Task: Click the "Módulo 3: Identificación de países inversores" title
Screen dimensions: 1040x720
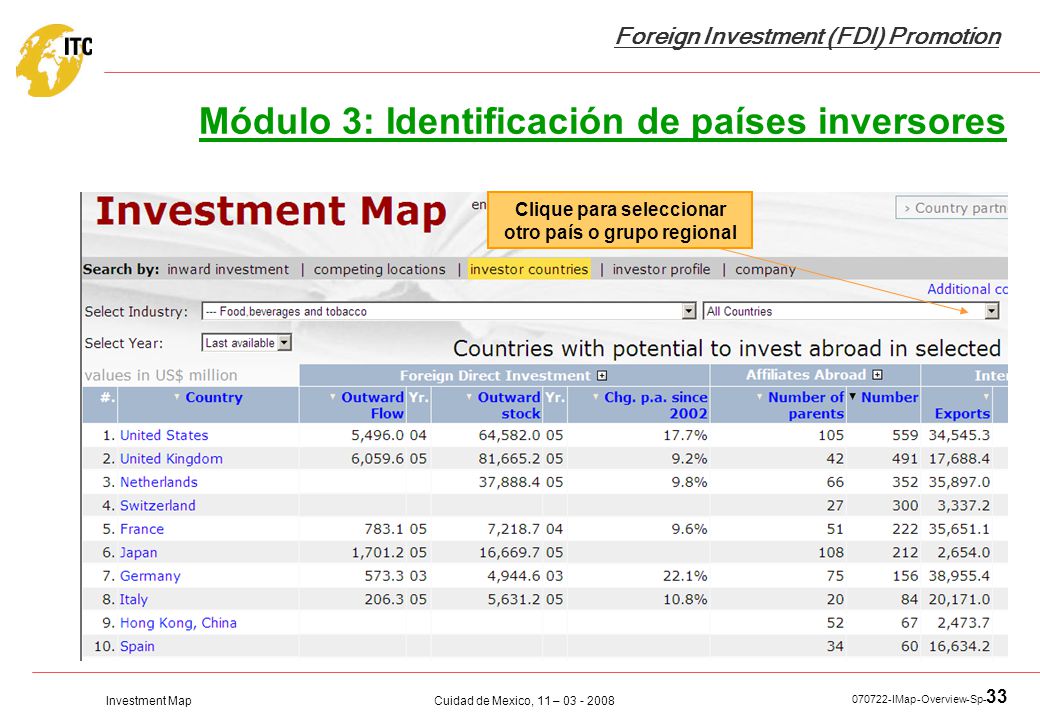Action: tap(603, 121)
